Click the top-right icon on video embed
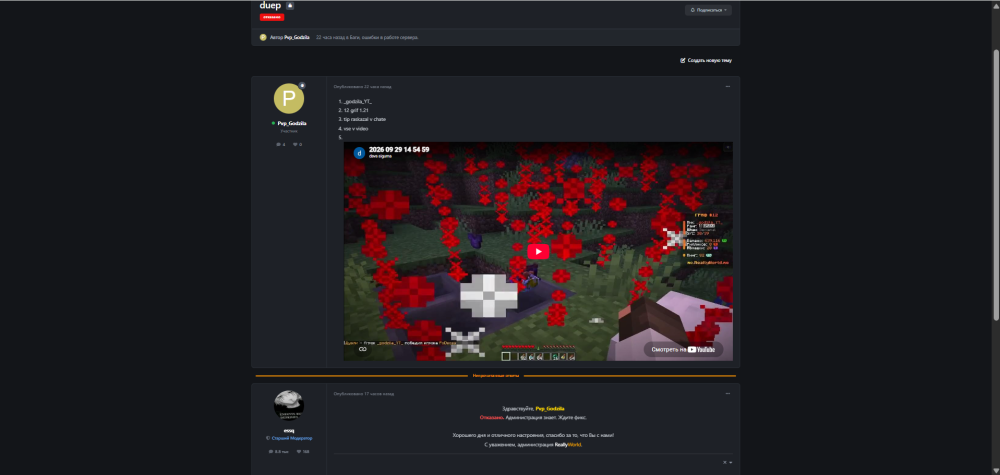The image size is (1000, 475). point(727,147)
